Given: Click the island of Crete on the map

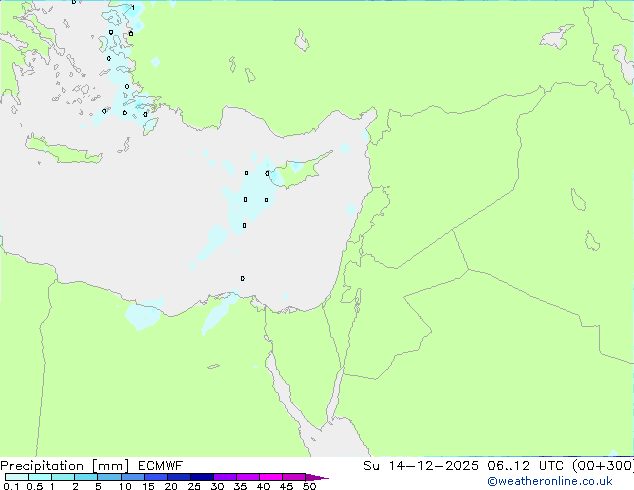Looking at the screenshot, I should coord(63,150).
